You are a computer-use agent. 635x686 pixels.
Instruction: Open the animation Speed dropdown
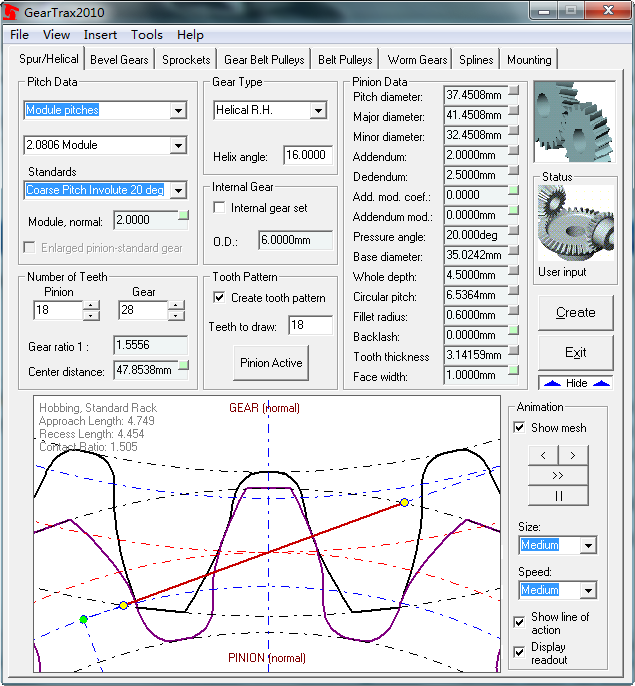(x=588, y=590)
